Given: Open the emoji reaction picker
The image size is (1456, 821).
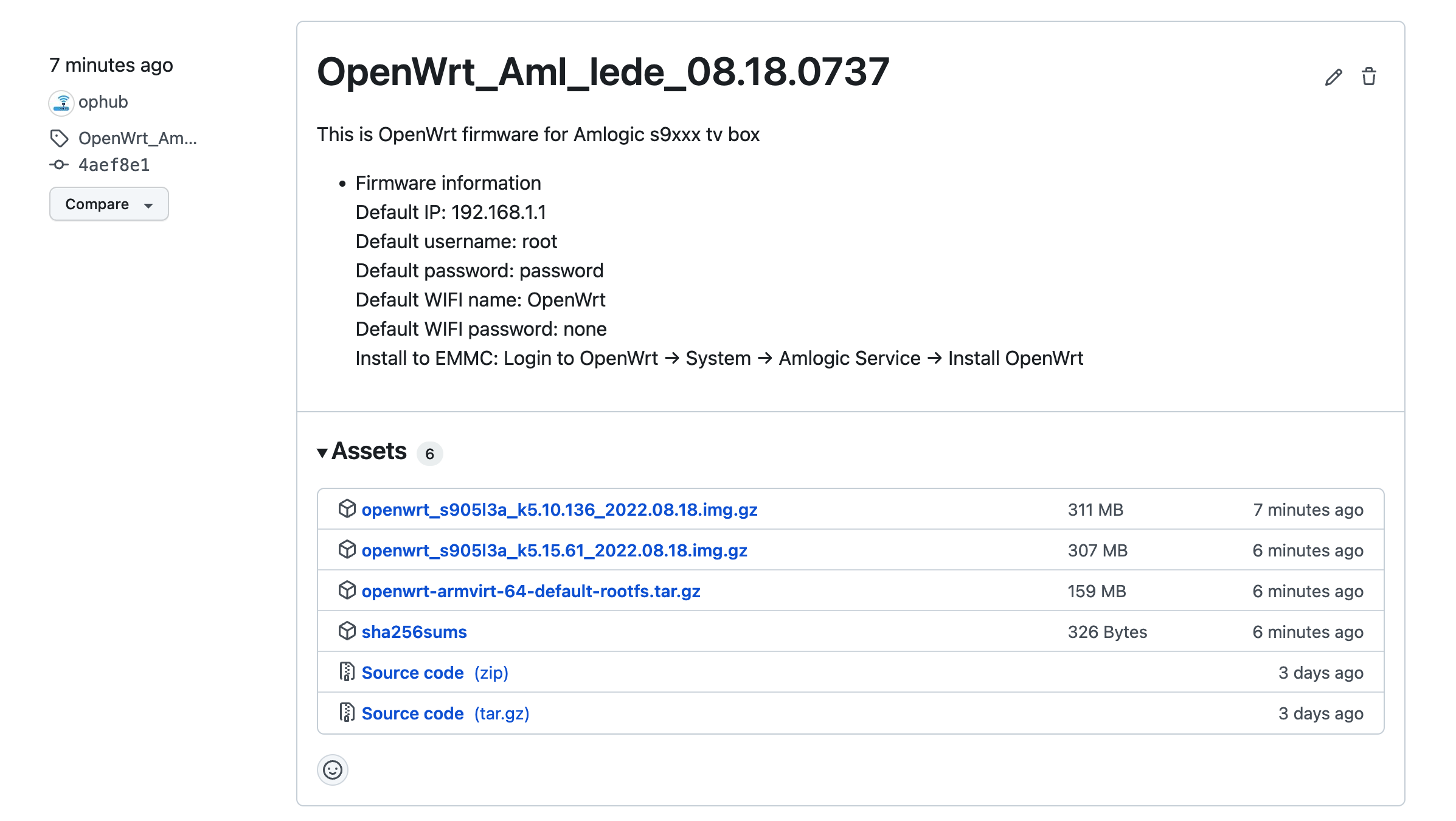Looking at the screenshot, I should pyautogui.click(x=333, y=770).
